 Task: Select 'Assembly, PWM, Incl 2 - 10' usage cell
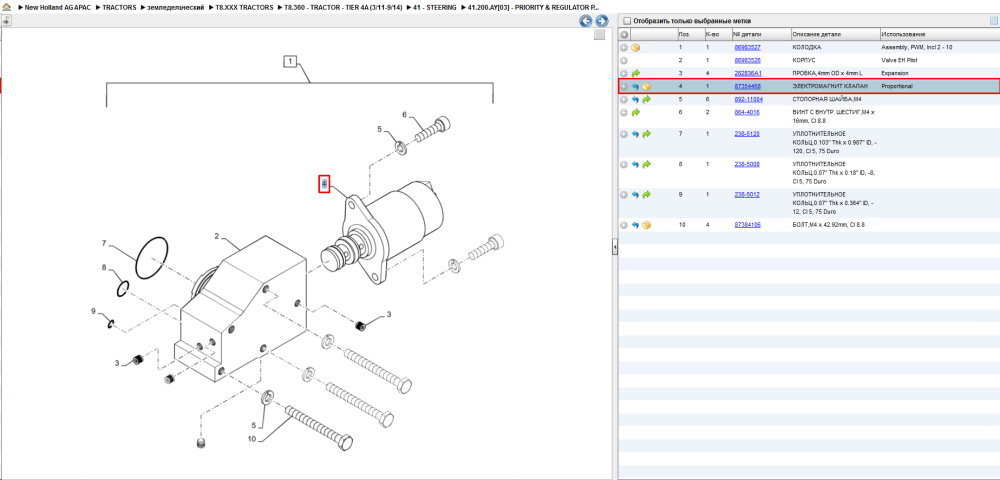[916, 48]
